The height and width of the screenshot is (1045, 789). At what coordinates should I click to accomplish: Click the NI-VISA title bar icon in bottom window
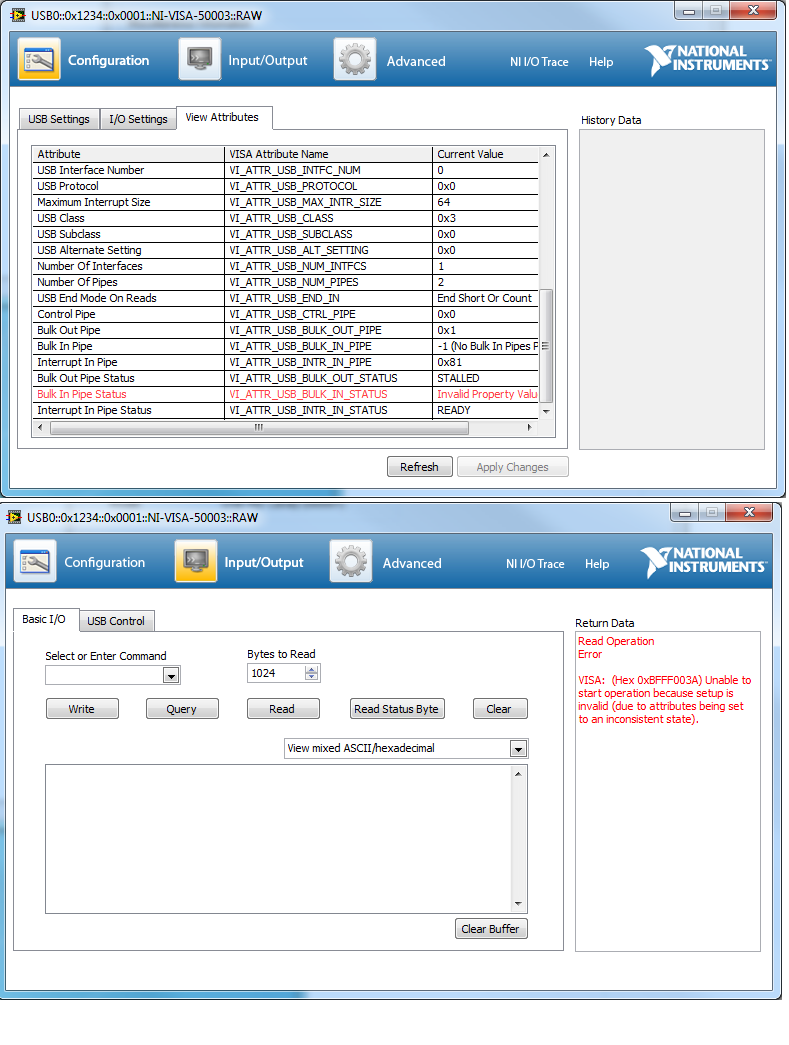(14, 517)
